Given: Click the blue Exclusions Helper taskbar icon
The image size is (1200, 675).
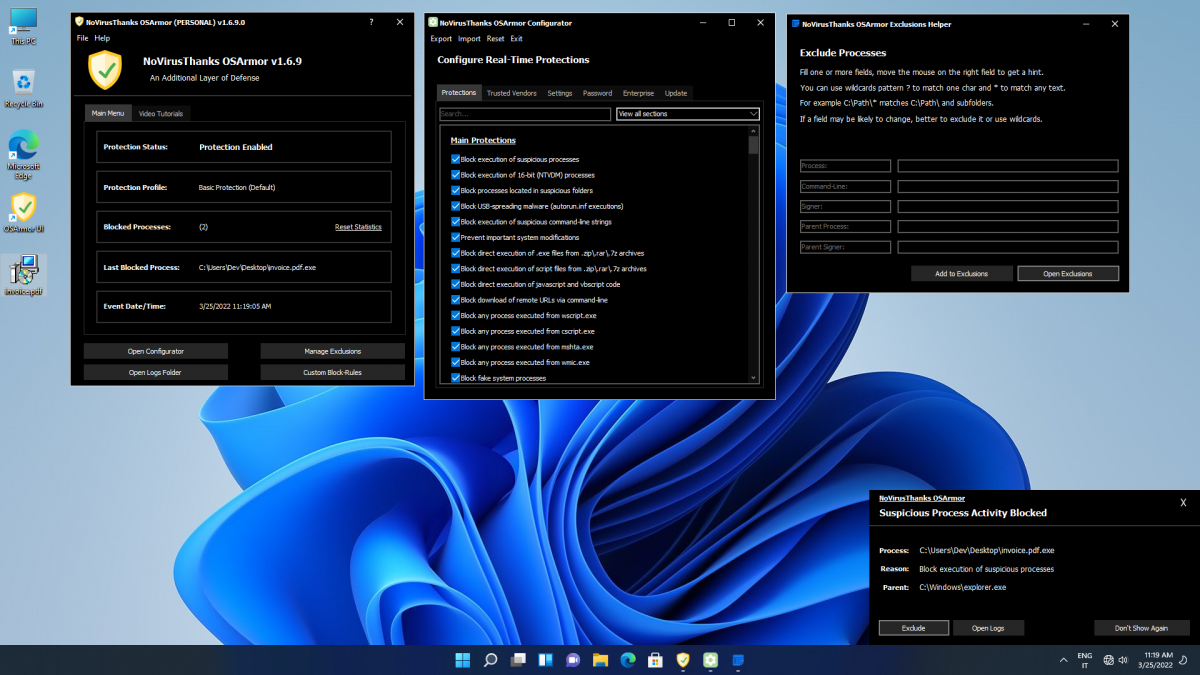Looking at the screenshot, I should click(738, 660).
